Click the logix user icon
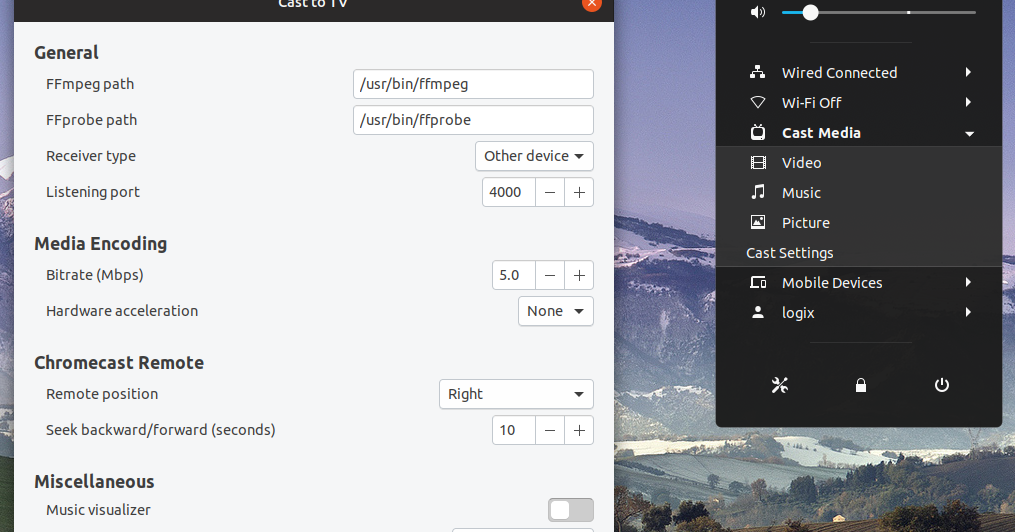 757,313
